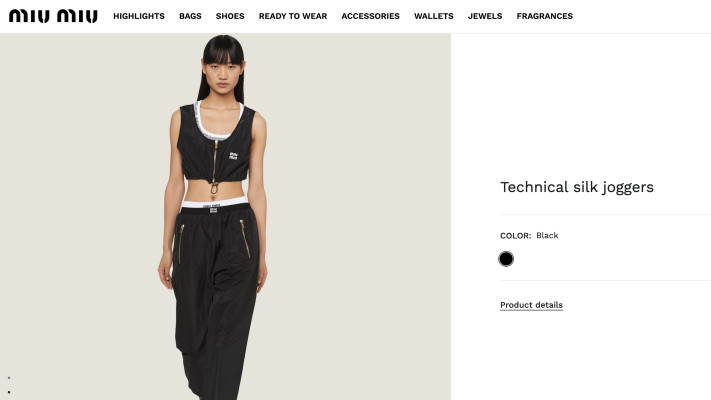Click the black zip crop top in photo
Screen dimensions: 711x400
(214, 143)
